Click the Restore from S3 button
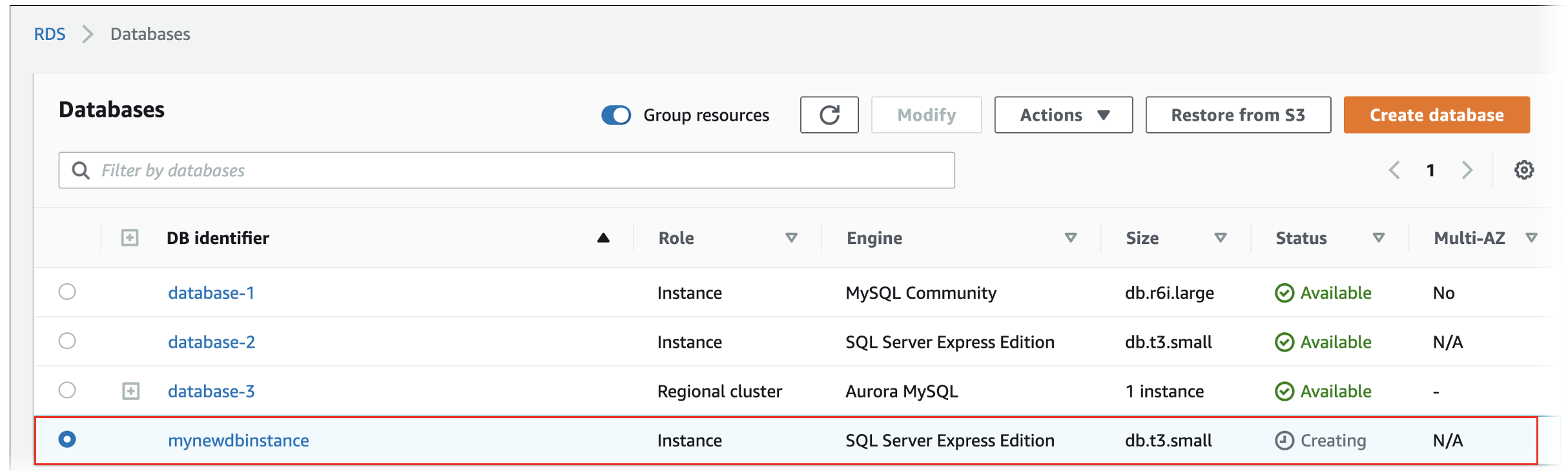1568x471 pixels. pyautogui.click(x=1237, y=115)
